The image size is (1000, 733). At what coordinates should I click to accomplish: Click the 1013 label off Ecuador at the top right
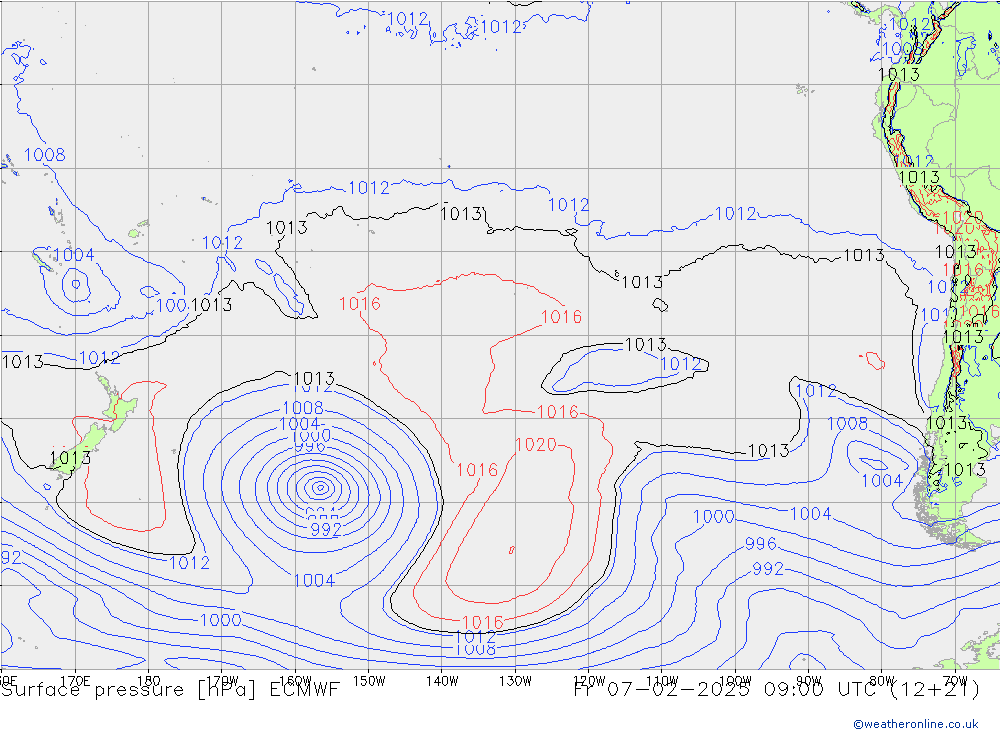[x=899, y=75]
